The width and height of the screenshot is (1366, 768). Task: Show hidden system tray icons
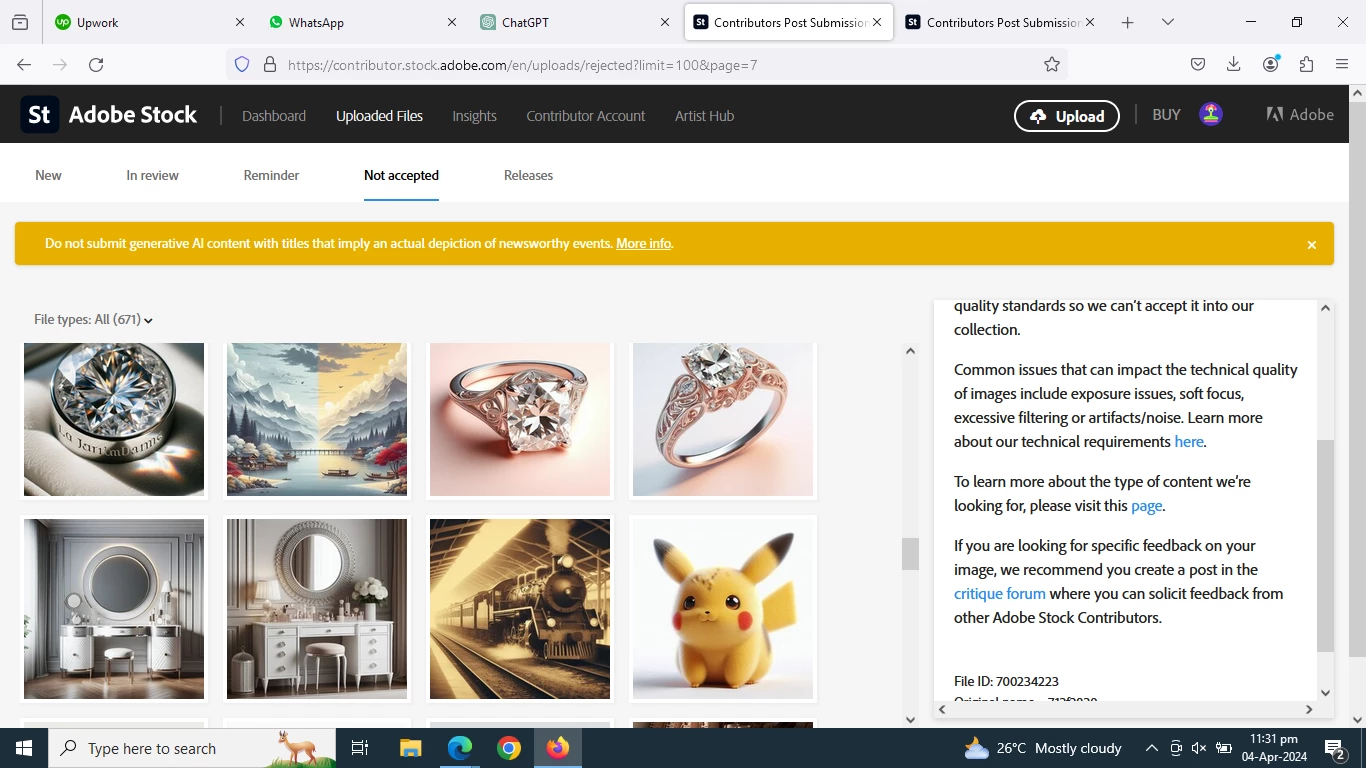[1151, 748]
